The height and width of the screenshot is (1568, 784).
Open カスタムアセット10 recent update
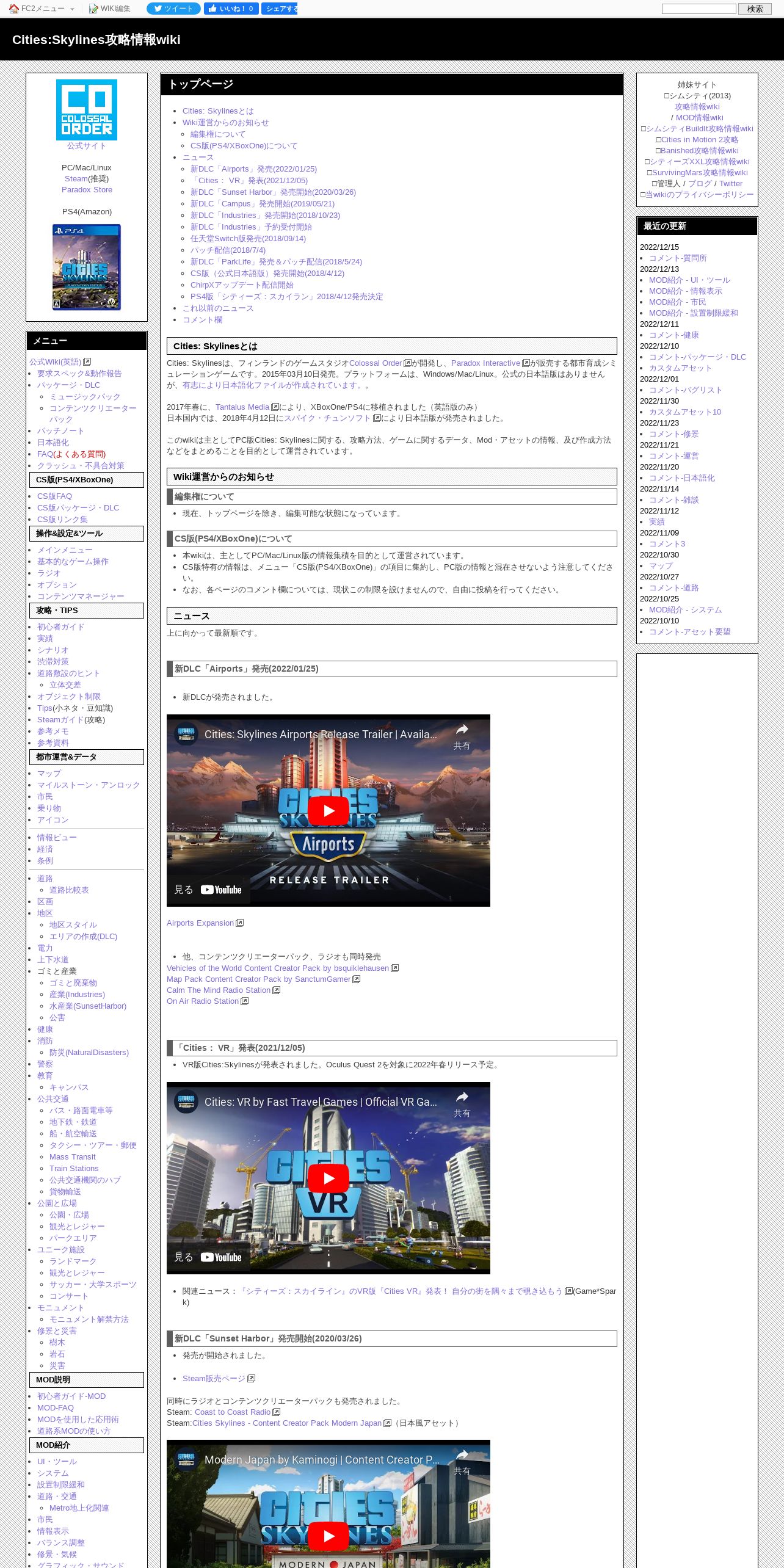click(685, 412)
